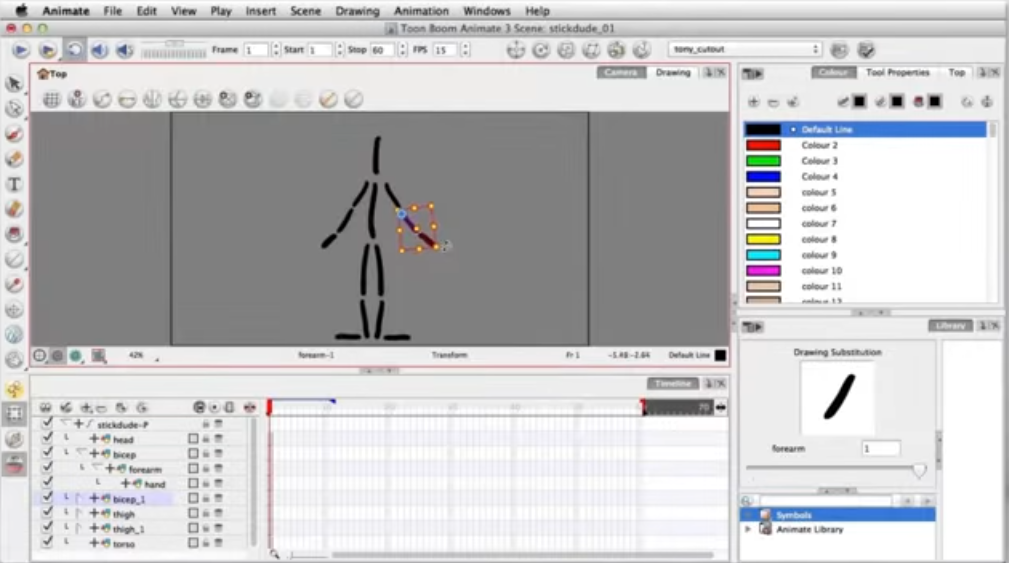
Task: Click the FPS input field
Action: point(445,50)
